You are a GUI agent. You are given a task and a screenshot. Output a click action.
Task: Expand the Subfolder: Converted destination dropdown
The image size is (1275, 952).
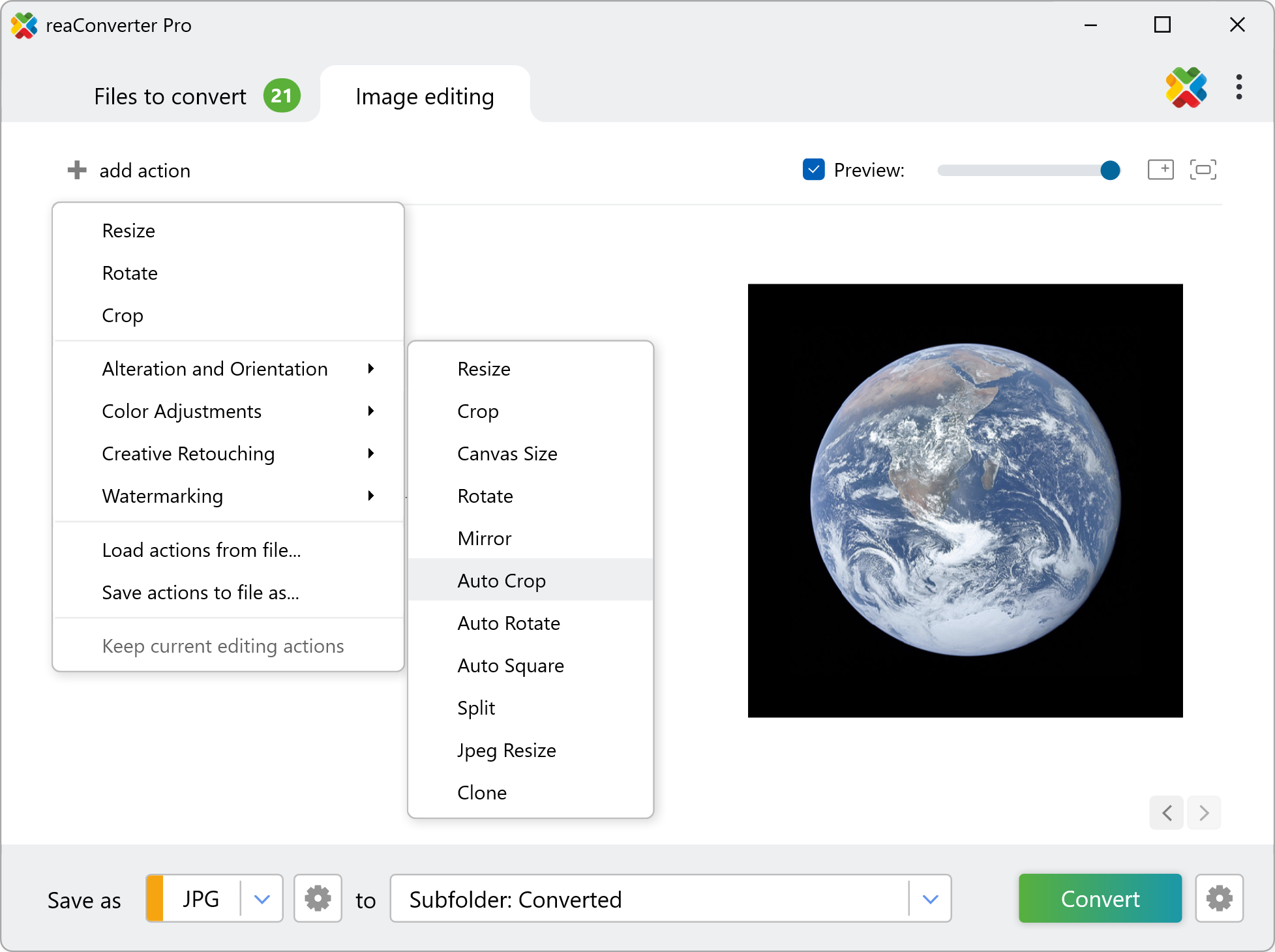click(930, 899)
